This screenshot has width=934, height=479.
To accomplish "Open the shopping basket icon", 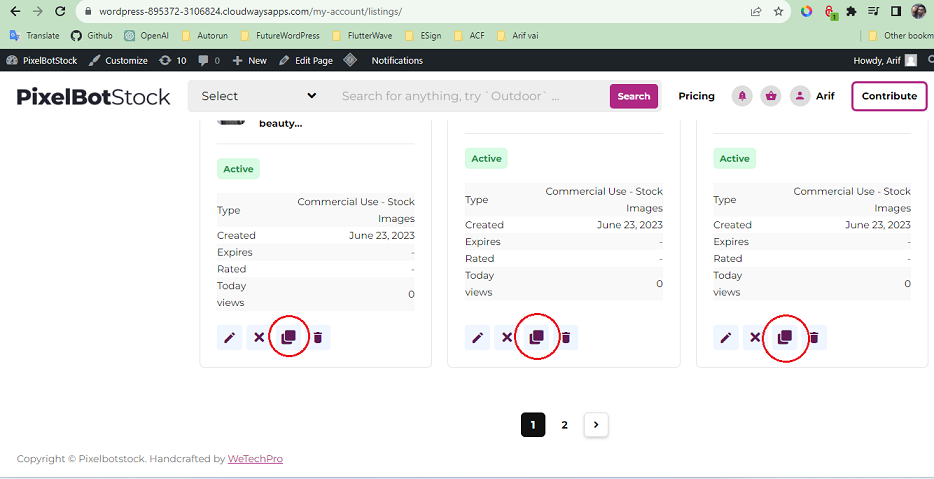I will (x=771, y=96).
